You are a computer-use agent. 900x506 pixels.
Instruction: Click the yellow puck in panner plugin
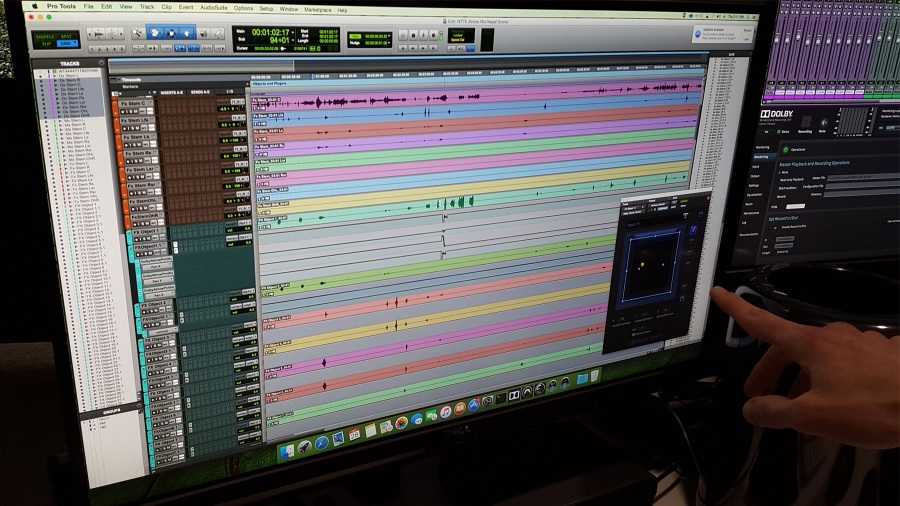642,264
